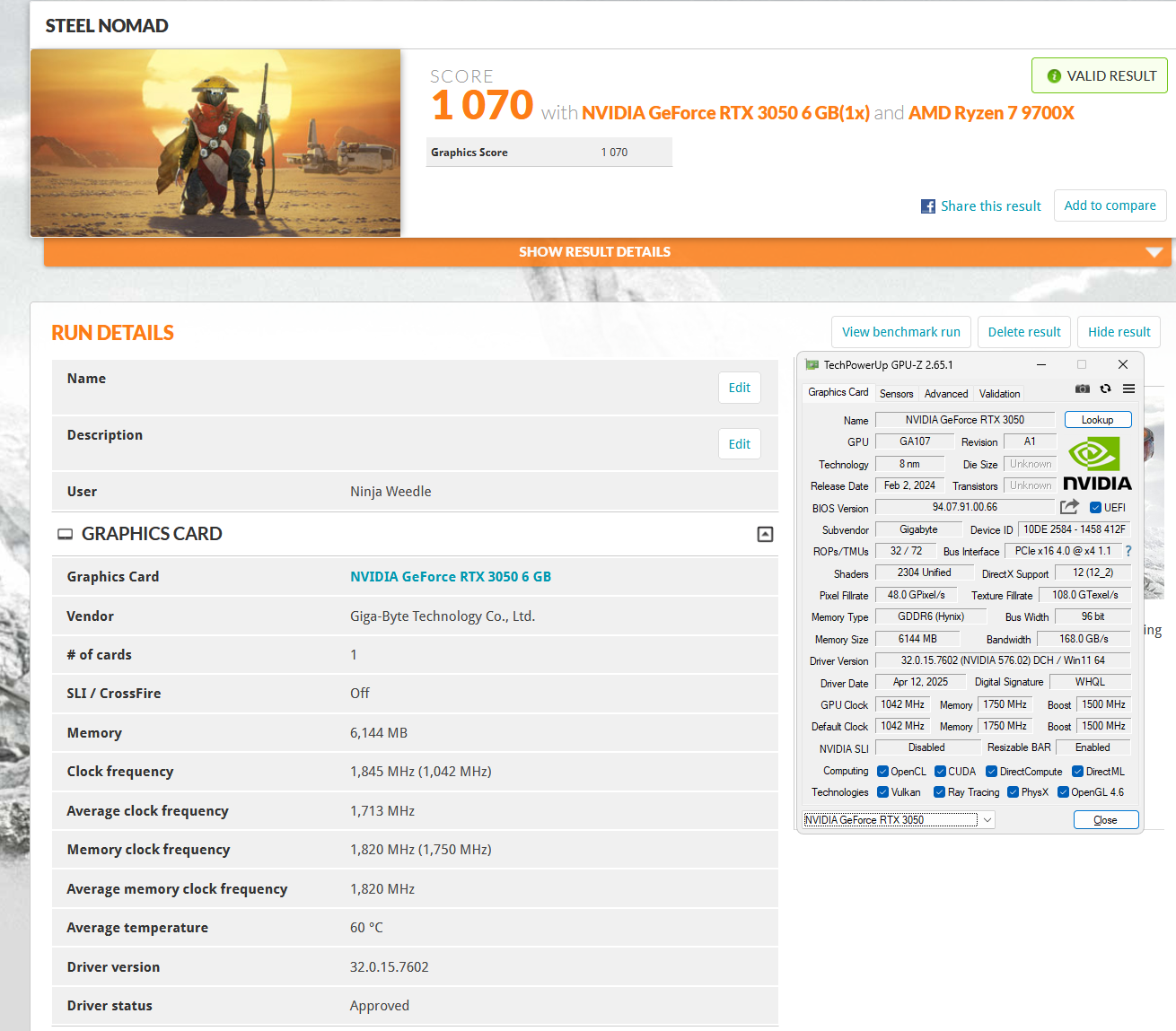
Task: Toggle the UEFI checkbox
Action: coord(1095,508)
